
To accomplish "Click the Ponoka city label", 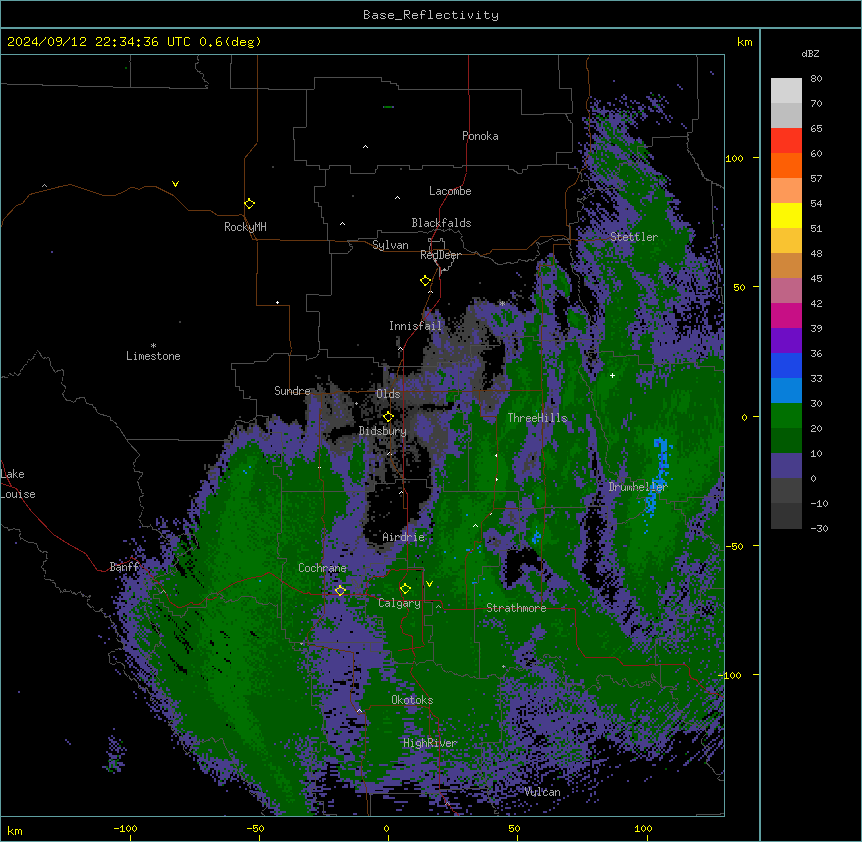I will point(480,136).
